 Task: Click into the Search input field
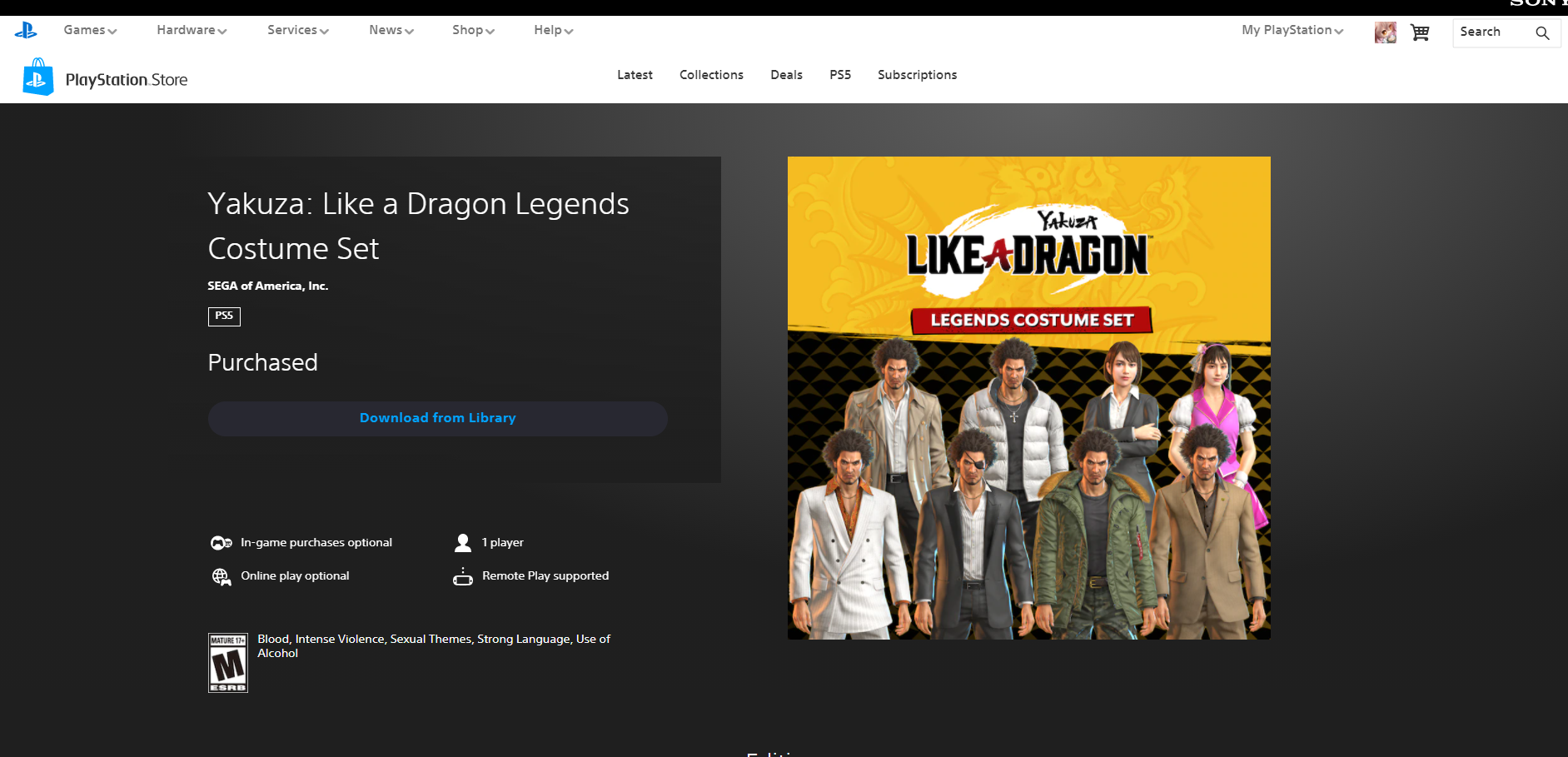click(1492, 32)
